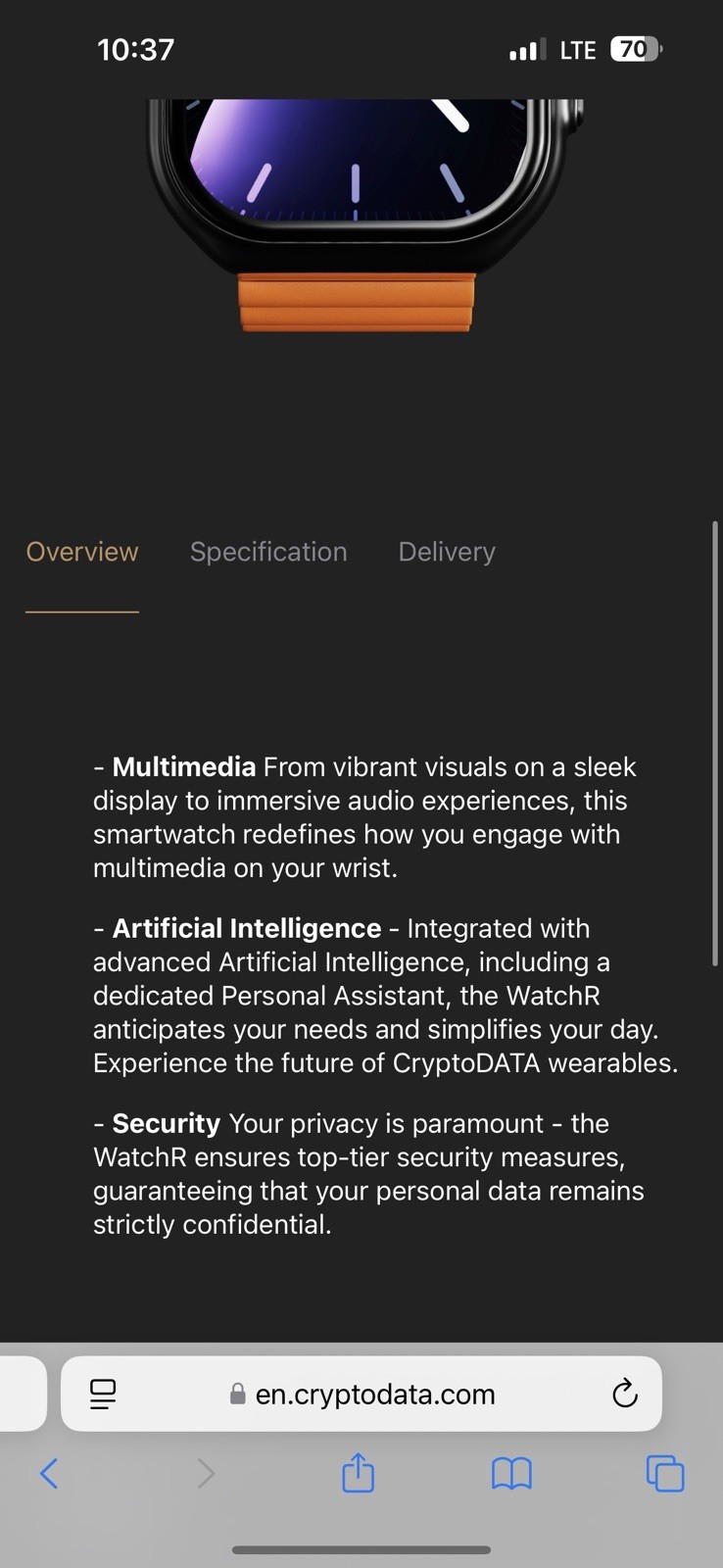This screenshot has height=1568, width=723.
Task: Select the Overview tab
Action: click(82, 552)
